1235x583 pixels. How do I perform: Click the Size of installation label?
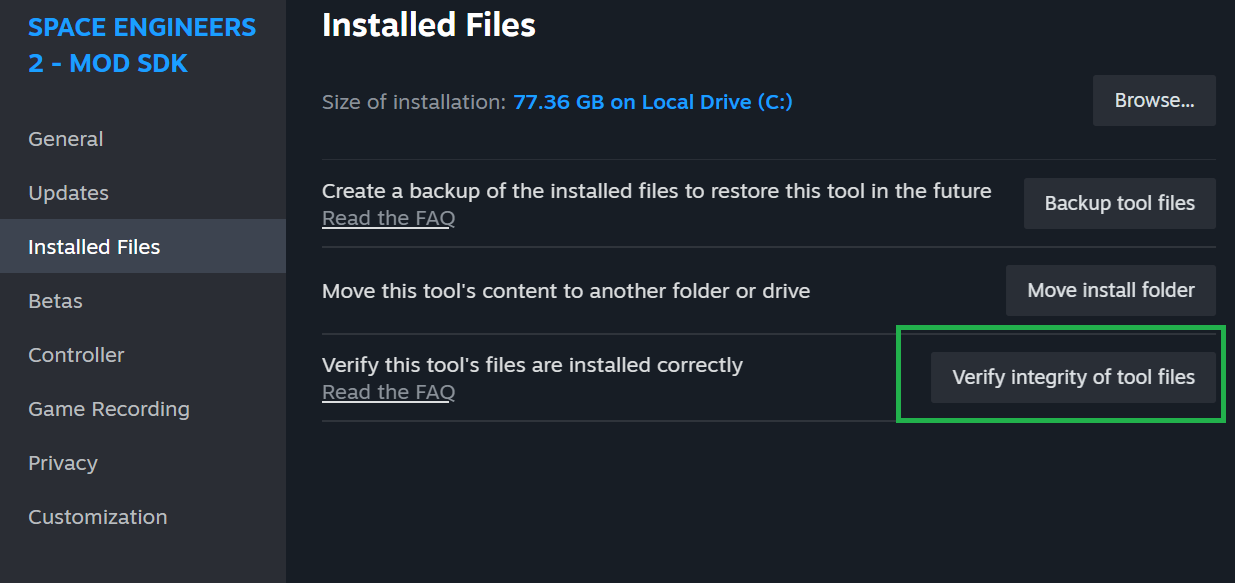(x=413, y=102)
